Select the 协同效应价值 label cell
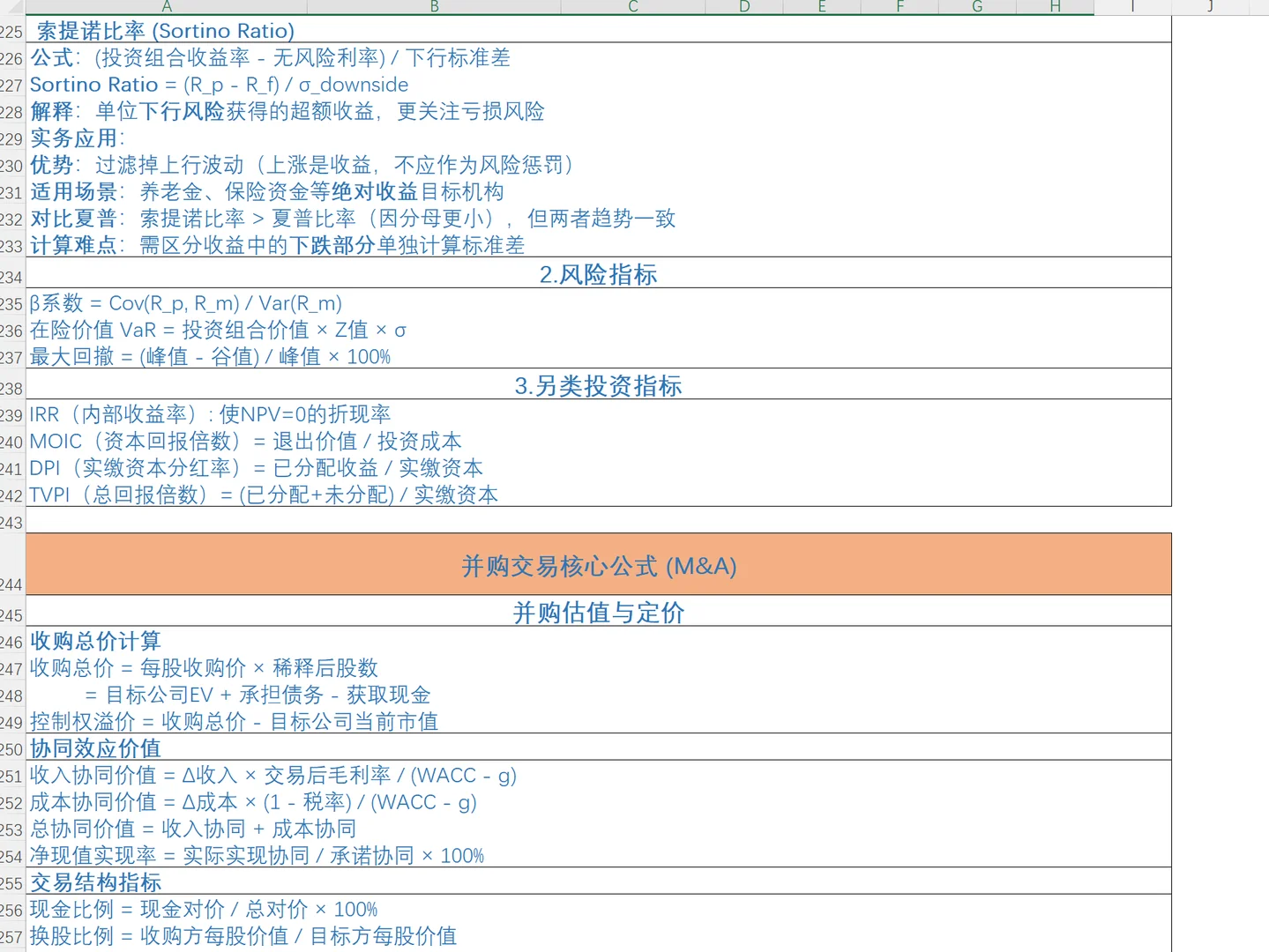The width and height of the screenshot is (1269, 952). pyautogui.click(x=94, y=747)
